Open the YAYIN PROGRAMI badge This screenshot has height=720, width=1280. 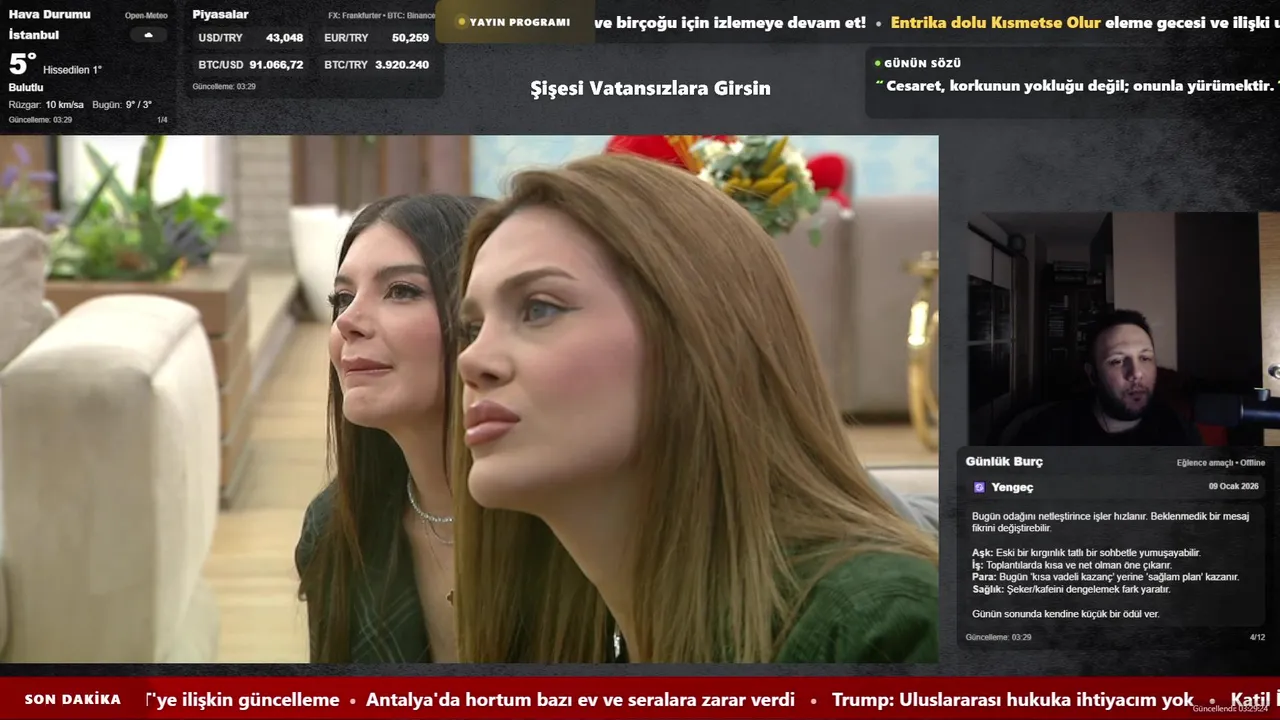coord(514,22)
